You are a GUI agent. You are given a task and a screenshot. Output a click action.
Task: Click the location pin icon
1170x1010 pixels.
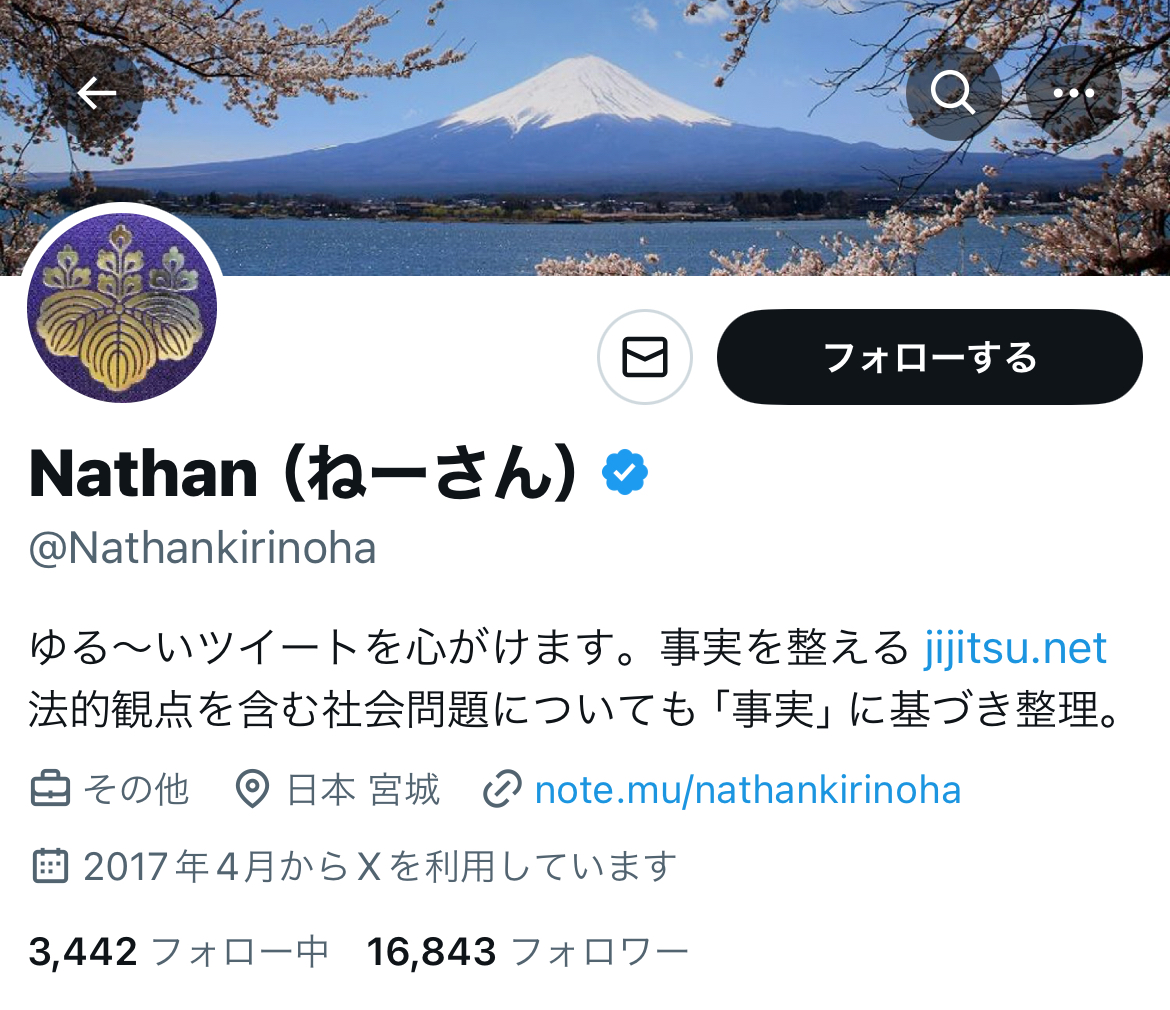pos(252,789)
